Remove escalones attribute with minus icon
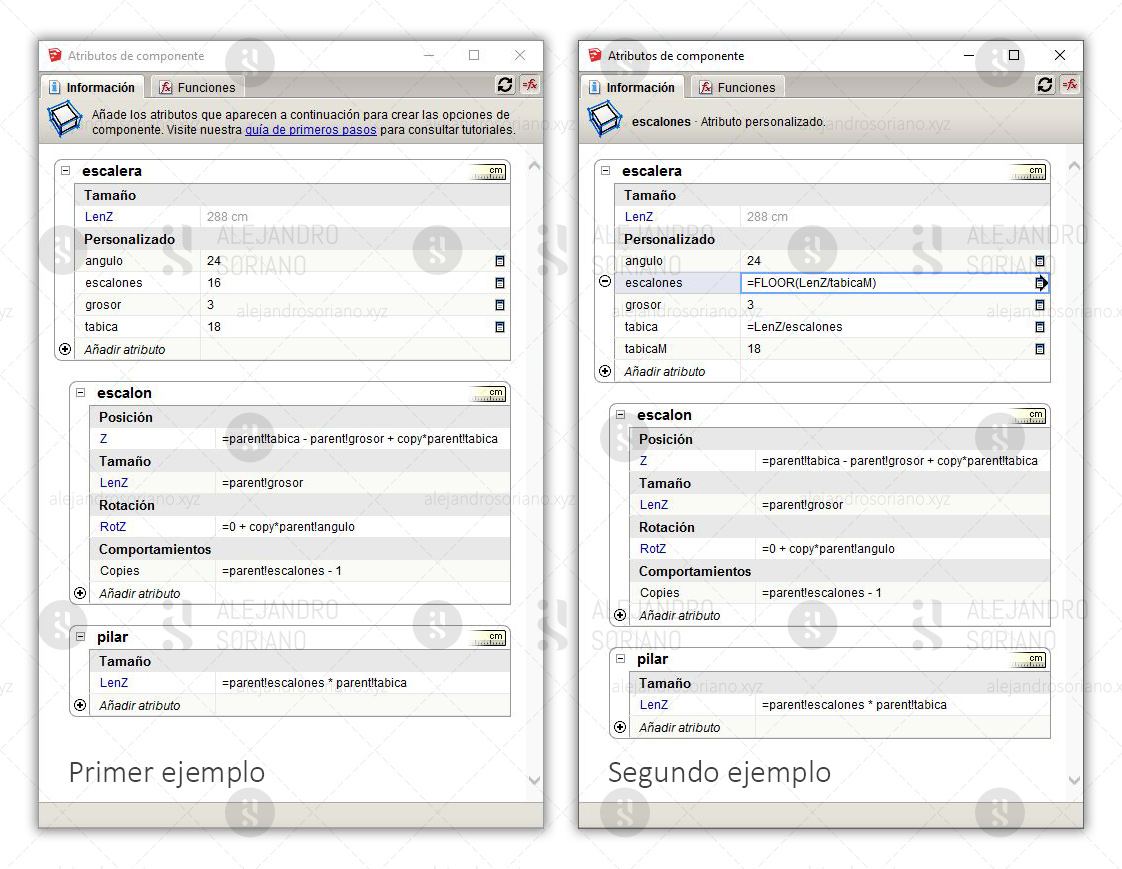 pyautogui.click(x=605, y=282)
